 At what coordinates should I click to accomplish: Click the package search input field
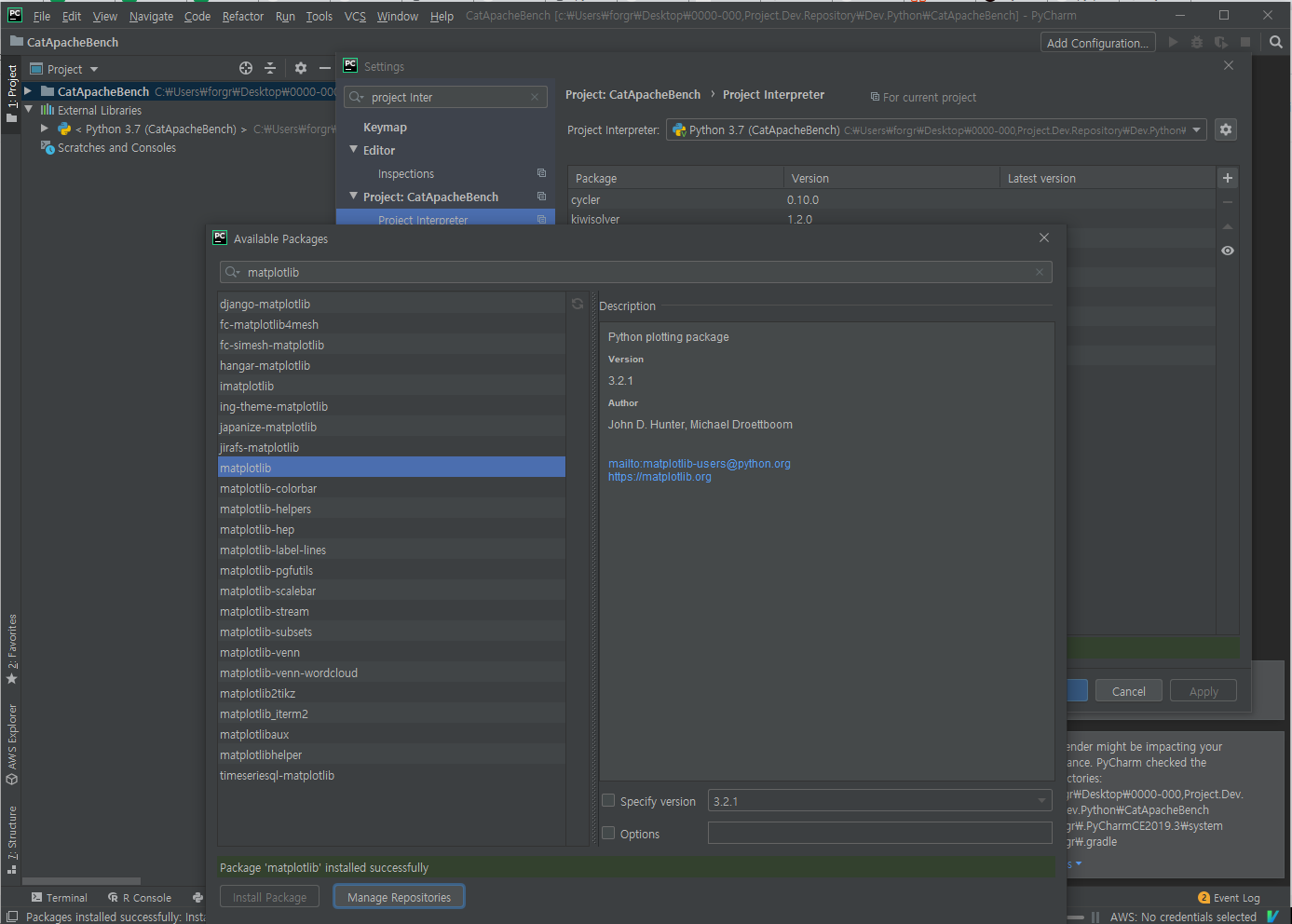pyautogui.click(x=636, y=272)
